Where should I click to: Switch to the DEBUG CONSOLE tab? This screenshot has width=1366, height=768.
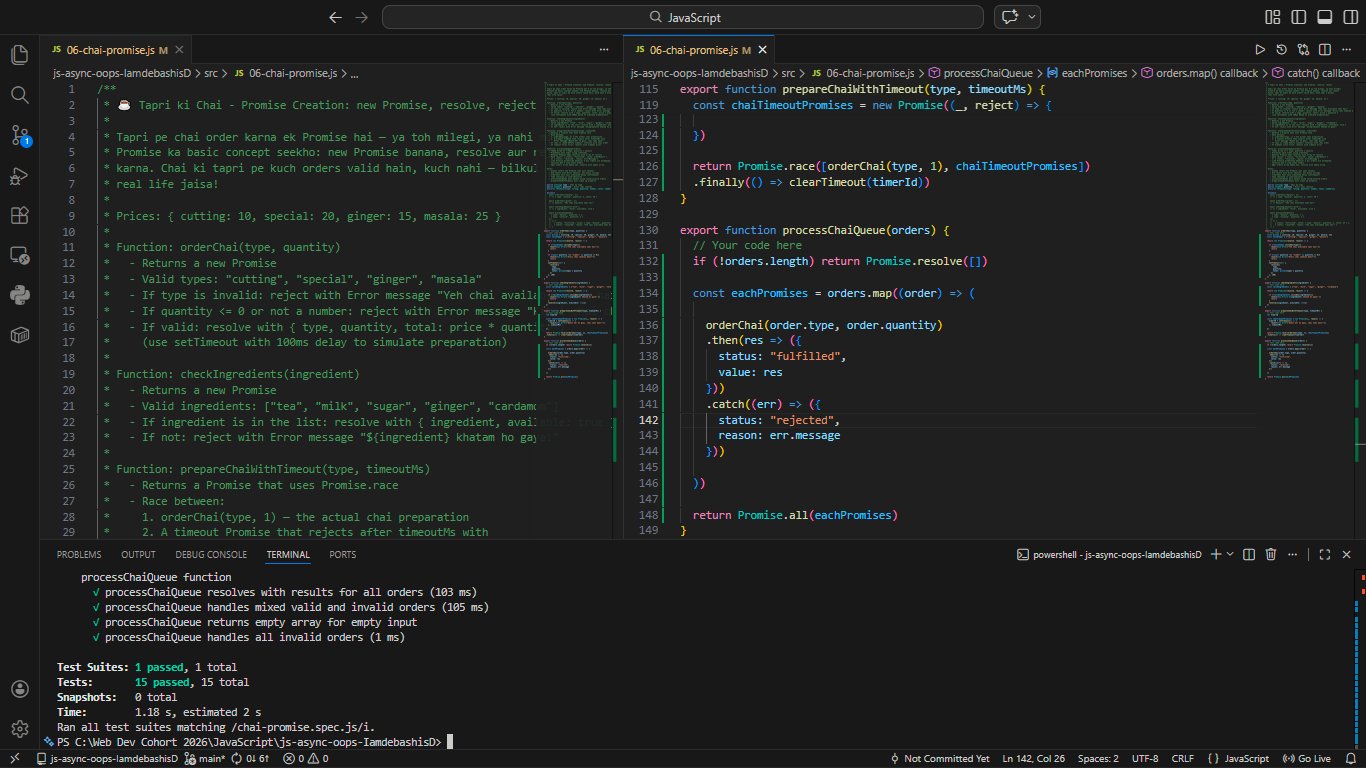(211, 554)
